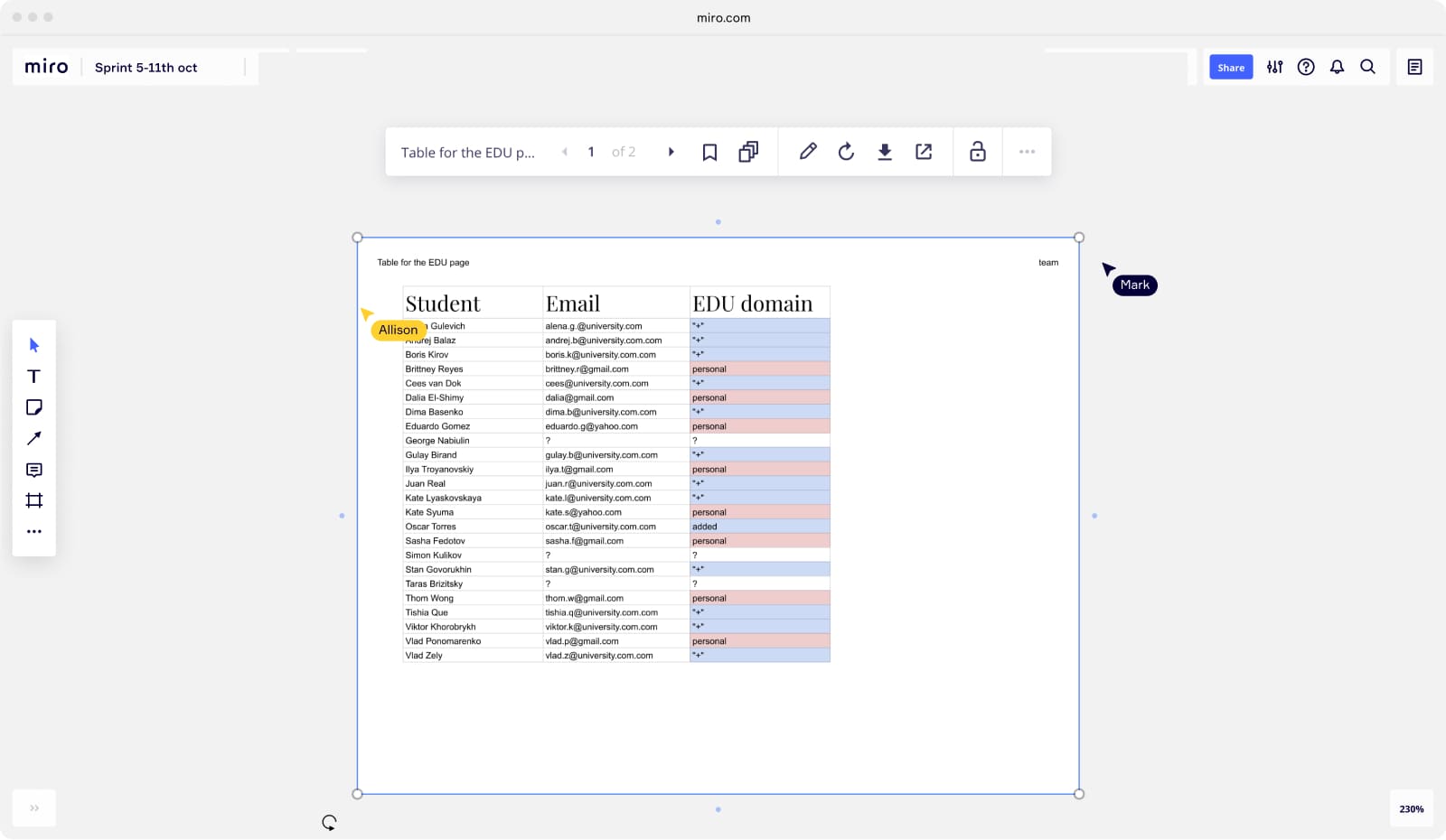
Task: Bookmark the current document page
Action: point(709,152)
